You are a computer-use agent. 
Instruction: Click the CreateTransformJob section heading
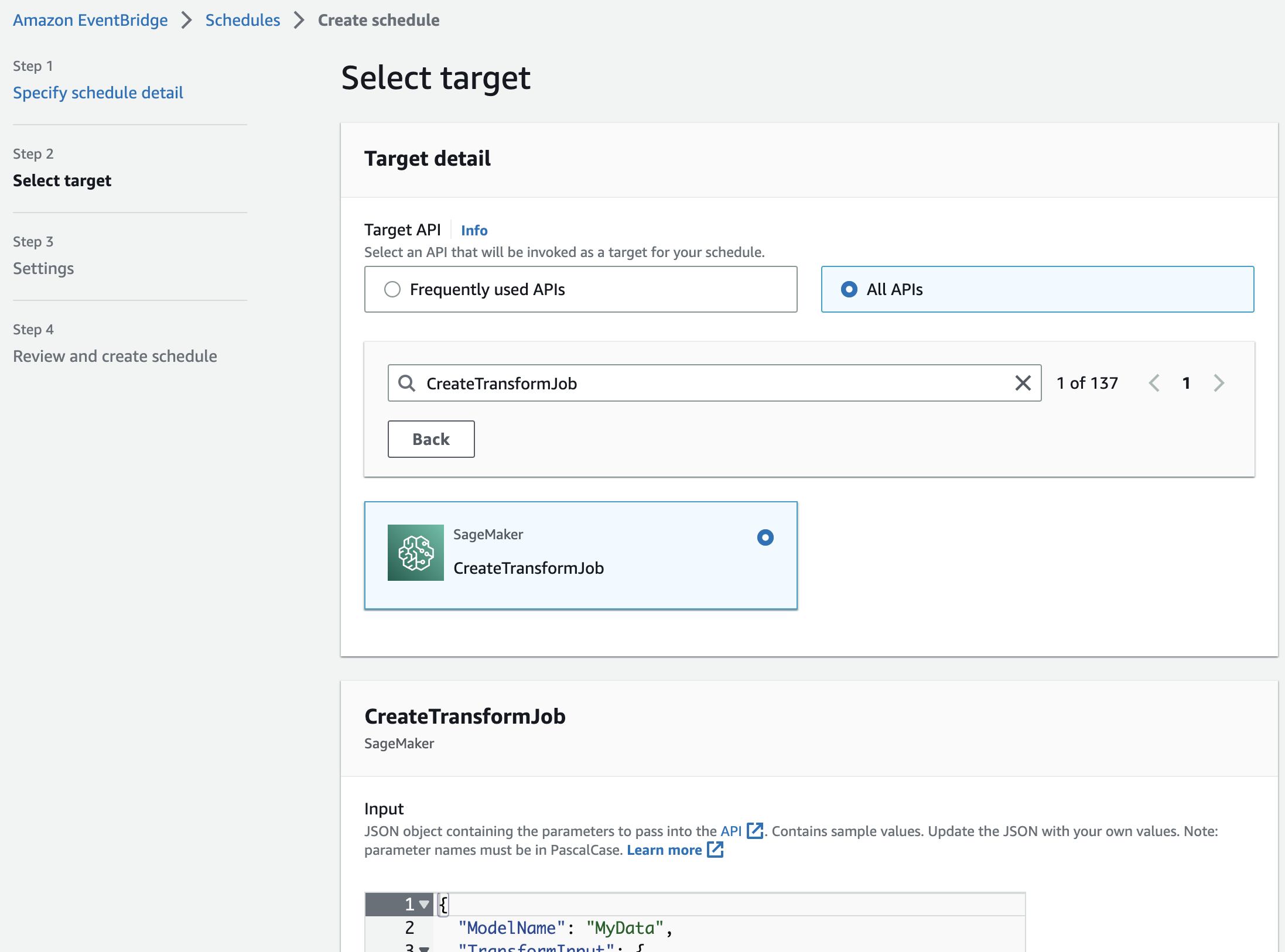tap(465, 717)
